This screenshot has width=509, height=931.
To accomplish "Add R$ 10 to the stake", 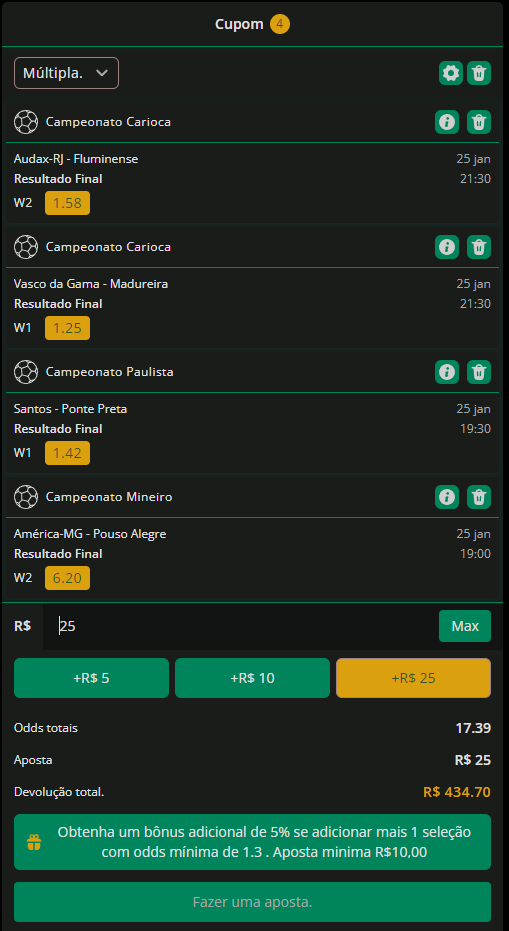I will click(x=252, y=677).
